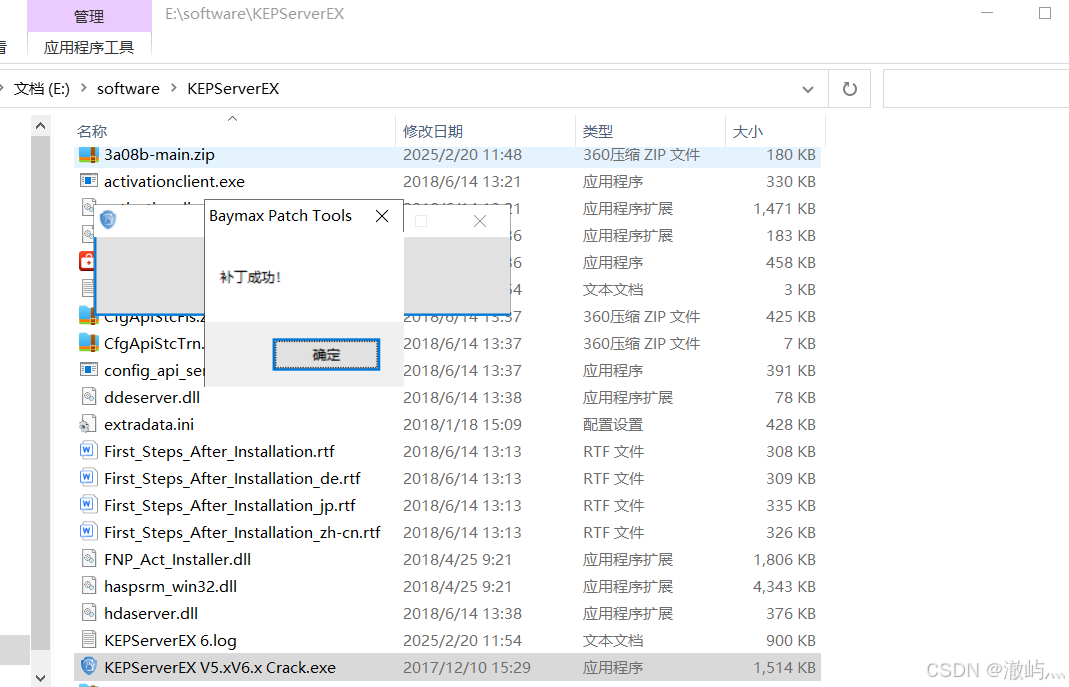Click the hdaserver.dll file name
Viewport: 1069px width, 687px height.
151,613
